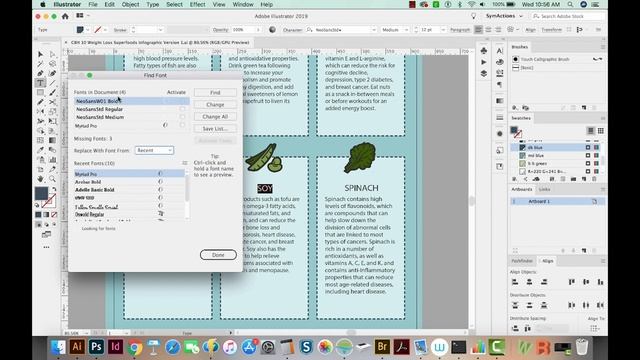Click the Search Adobe Stock field
640x360 pixels.
coord(568,16)
